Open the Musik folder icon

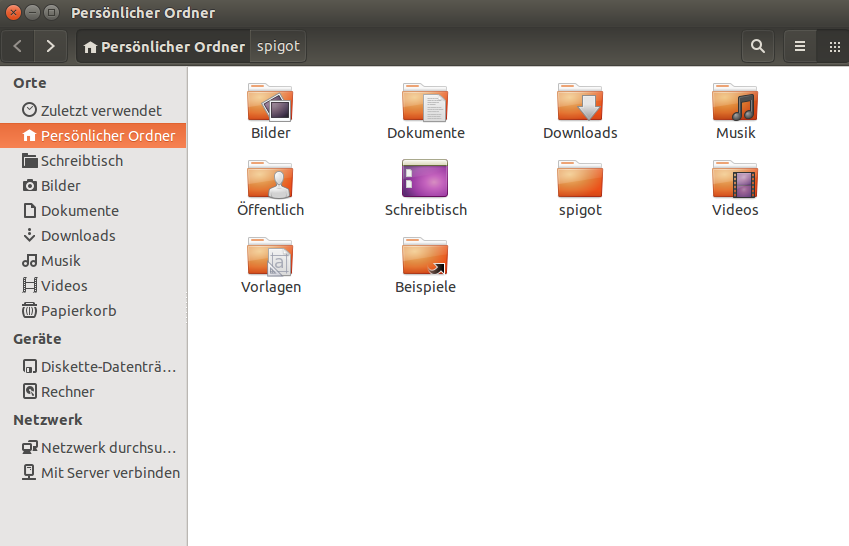pos(735,102)
